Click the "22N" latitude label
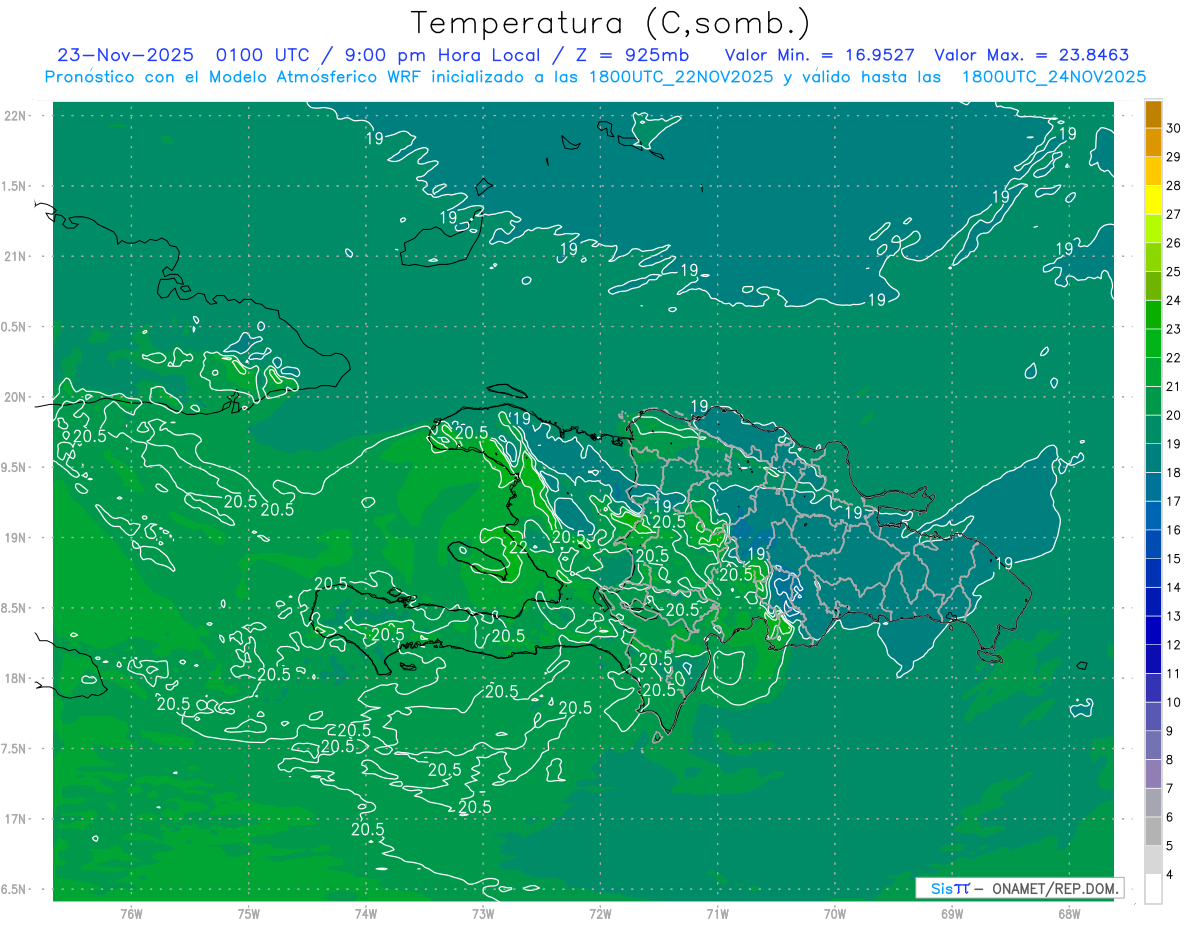The image size is (1200, 927). pyautogui.click(x=16, y=116)
